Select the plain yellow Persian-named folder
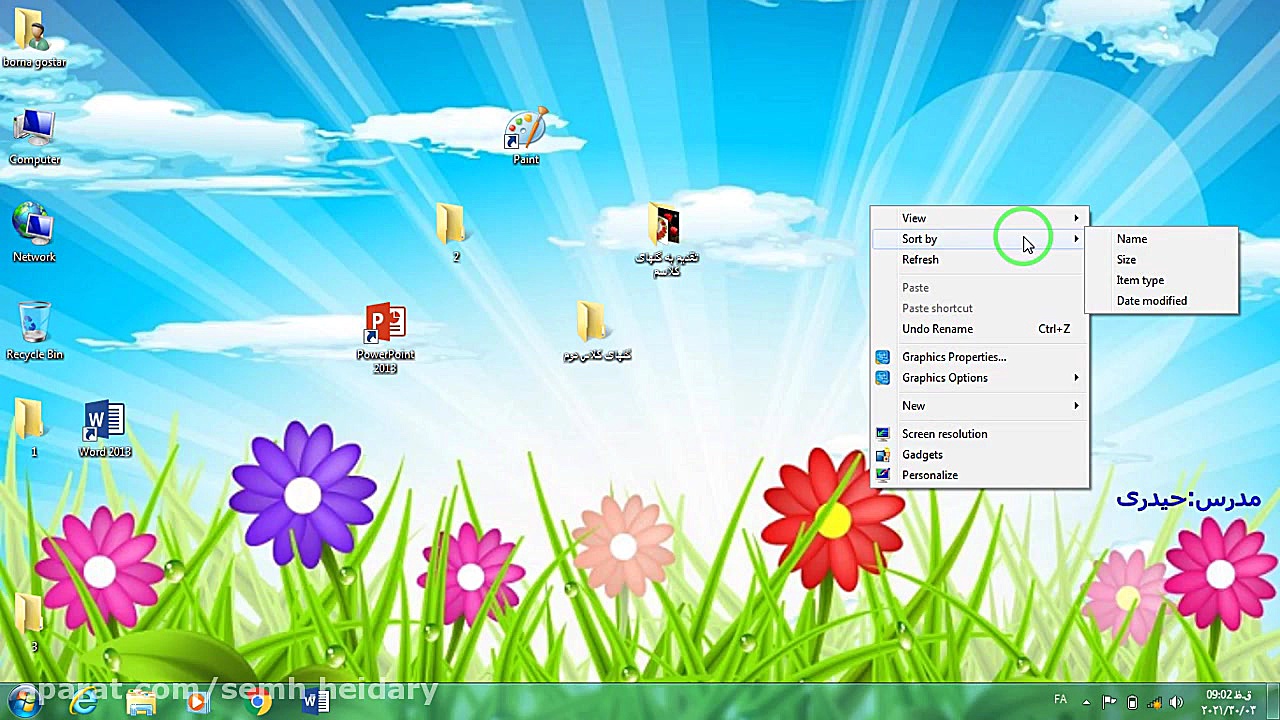The width and height of the screenshot is (1280, 720). 597,331
